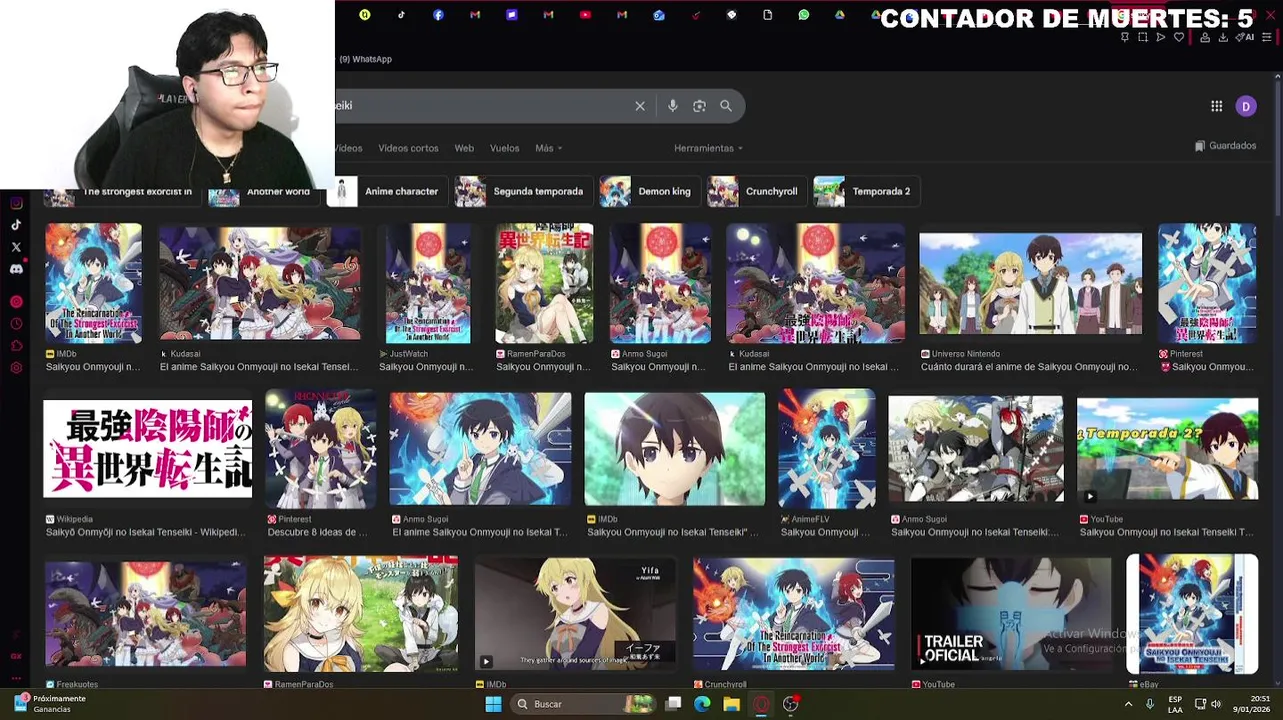Open the Google account avatar D
Viewport: 1283px width, 720px height.
coord(1246,106)
